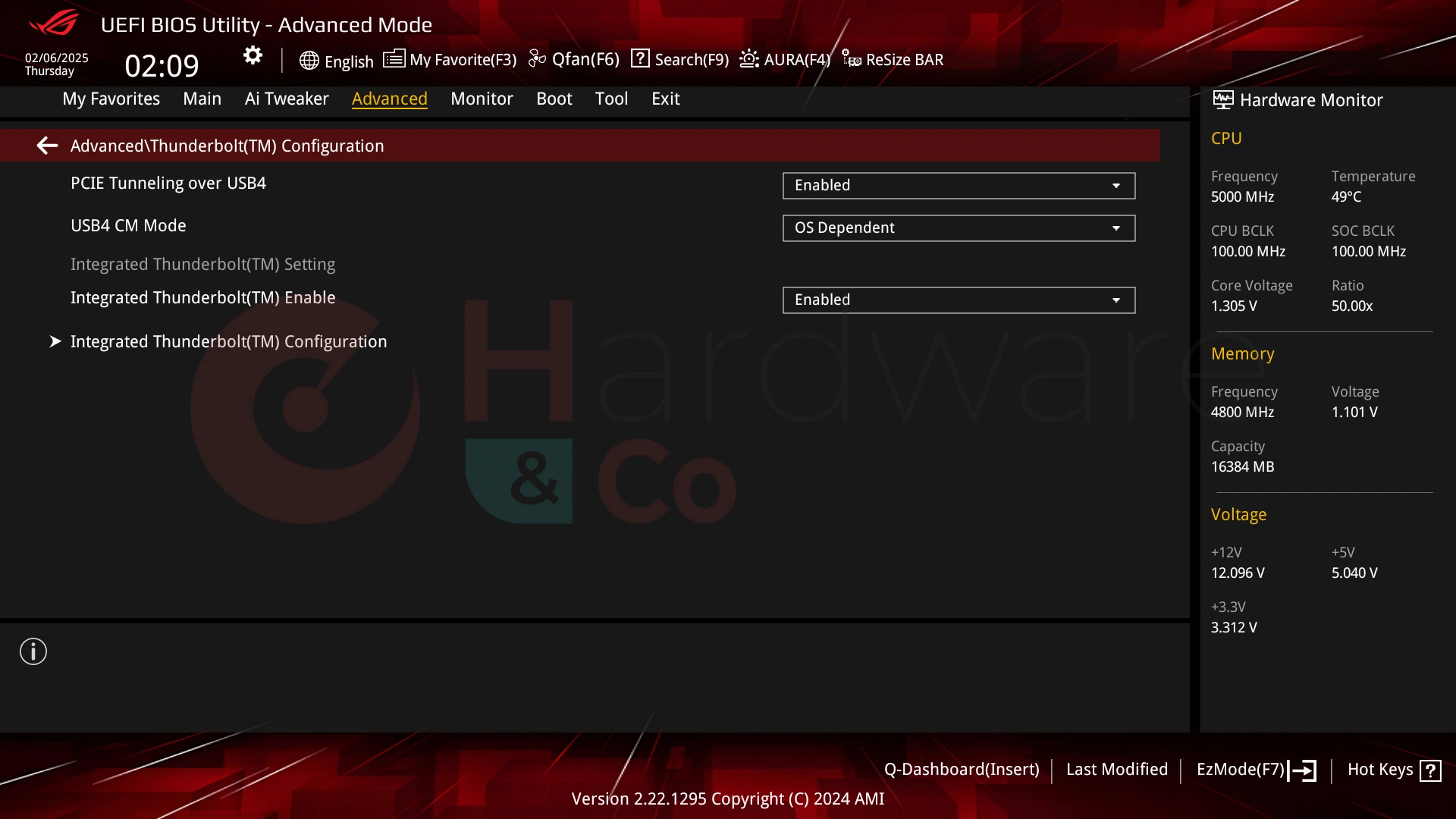Open the Tool tab
This screenshot has width=1456, height=819.
611,99
